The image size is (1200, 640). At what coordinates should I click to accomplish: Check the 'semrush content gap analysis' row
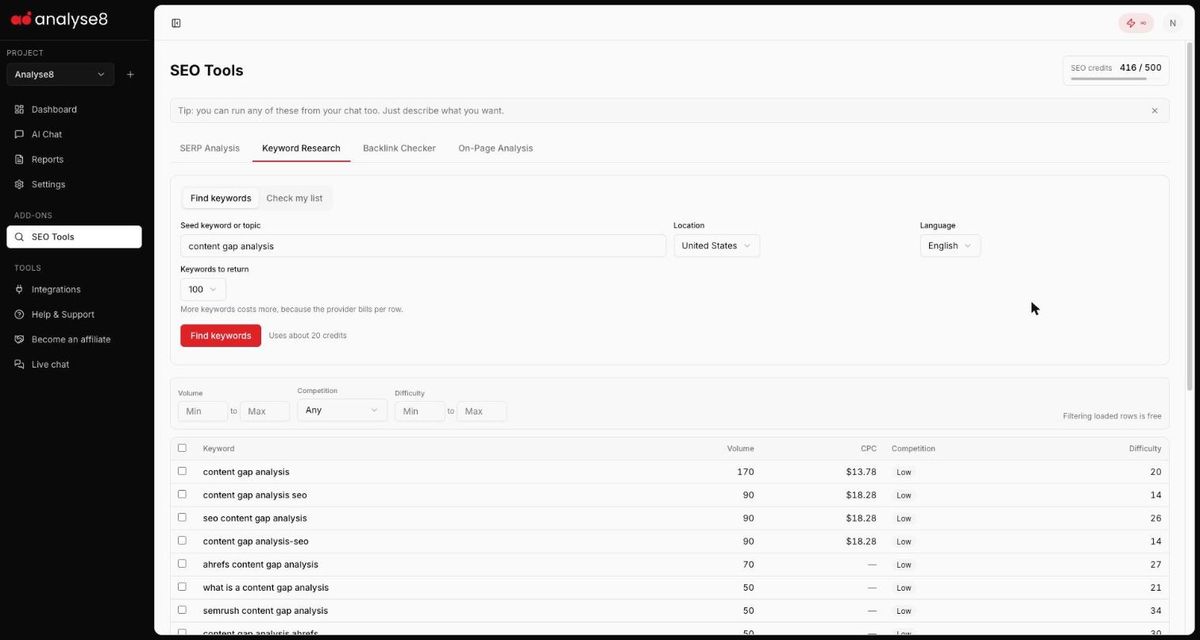[x=182, y=609]
